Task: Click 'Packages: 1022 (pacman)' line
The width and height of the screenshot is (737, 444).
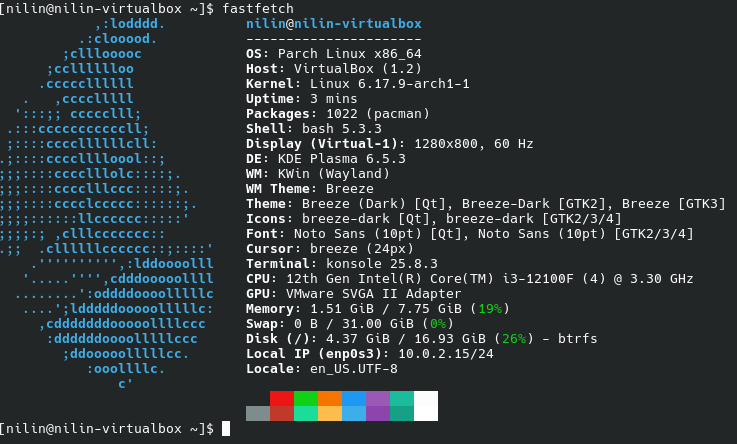Action: click(x=337, y=114)
